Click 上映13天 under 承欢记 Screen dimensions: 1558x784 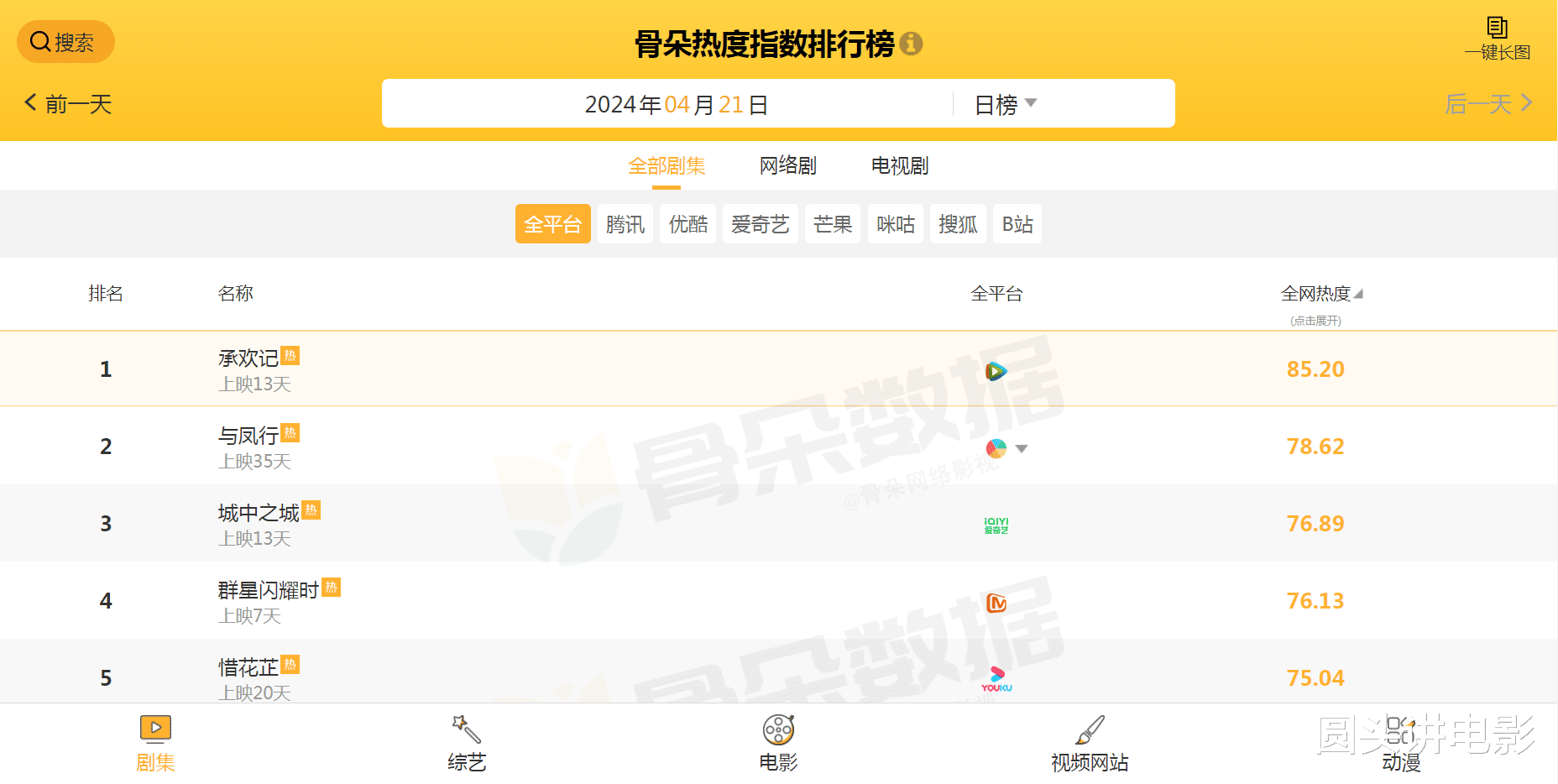point(255,384)
